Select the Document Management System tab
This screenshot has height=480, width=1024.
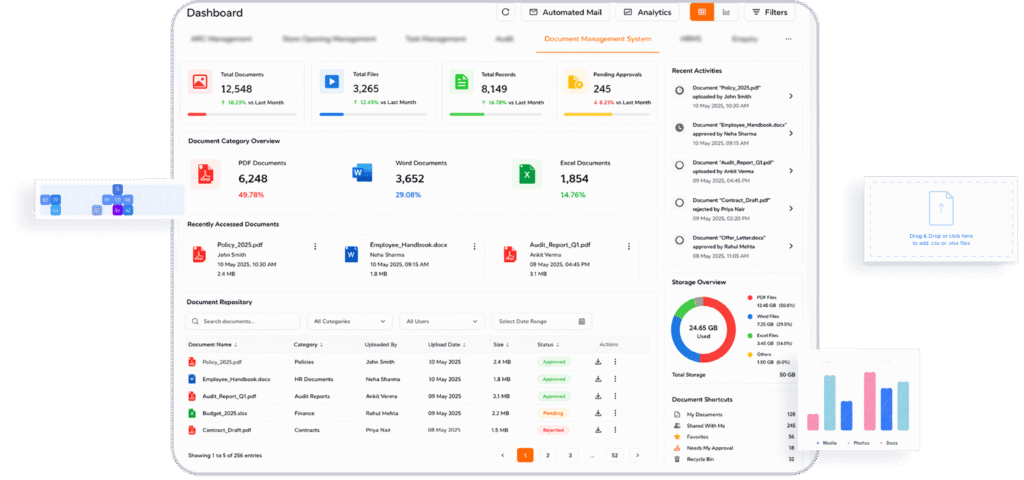(597, 39)
